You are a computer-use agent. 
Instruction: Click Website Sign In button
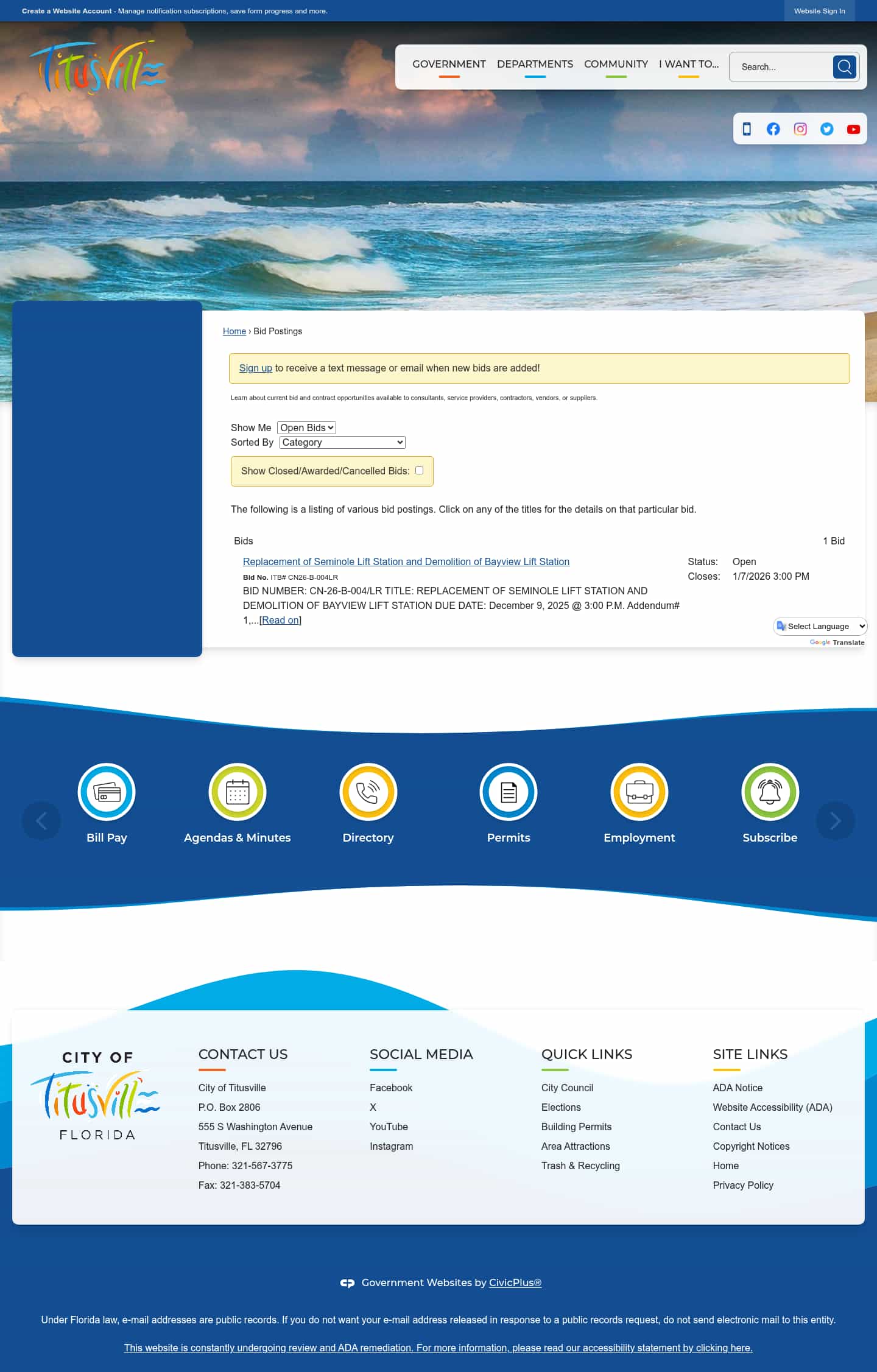click(x=819, y=11)
